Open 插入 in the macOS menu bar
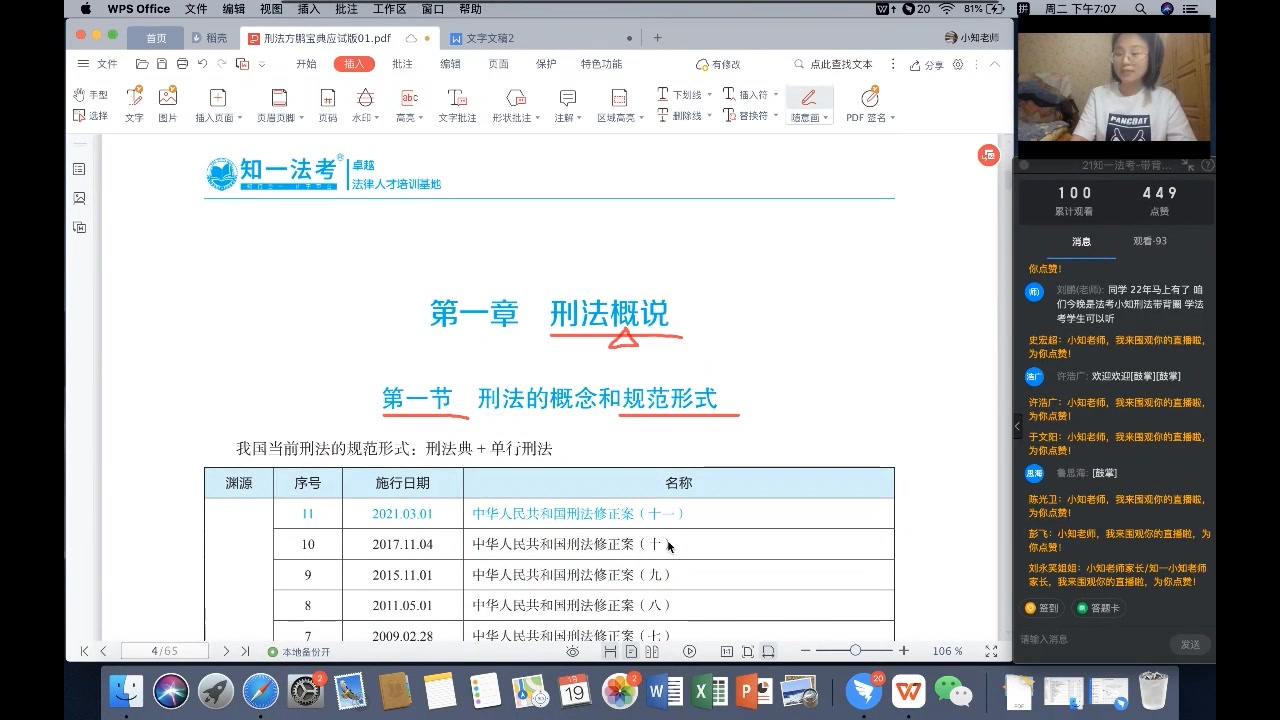Screen dimensions: 1280x720 [x=309, y=9]
